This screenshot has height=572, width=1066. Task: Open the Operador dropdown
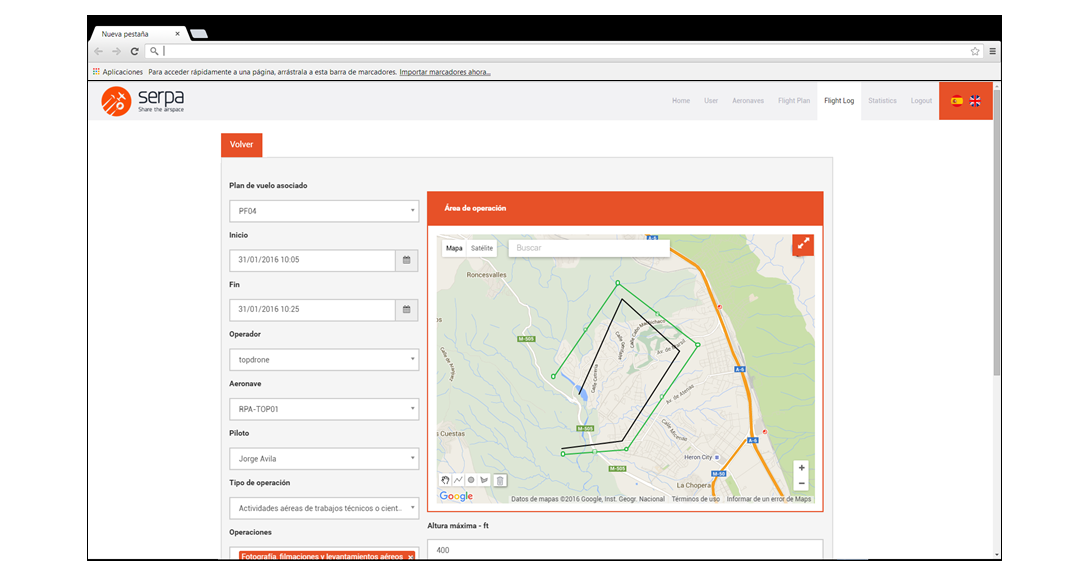click(323, 360)
